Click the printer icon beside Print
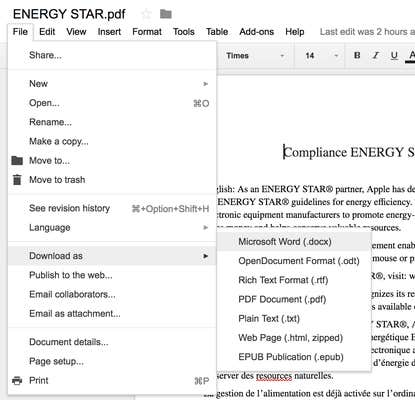 pos(17,380)
